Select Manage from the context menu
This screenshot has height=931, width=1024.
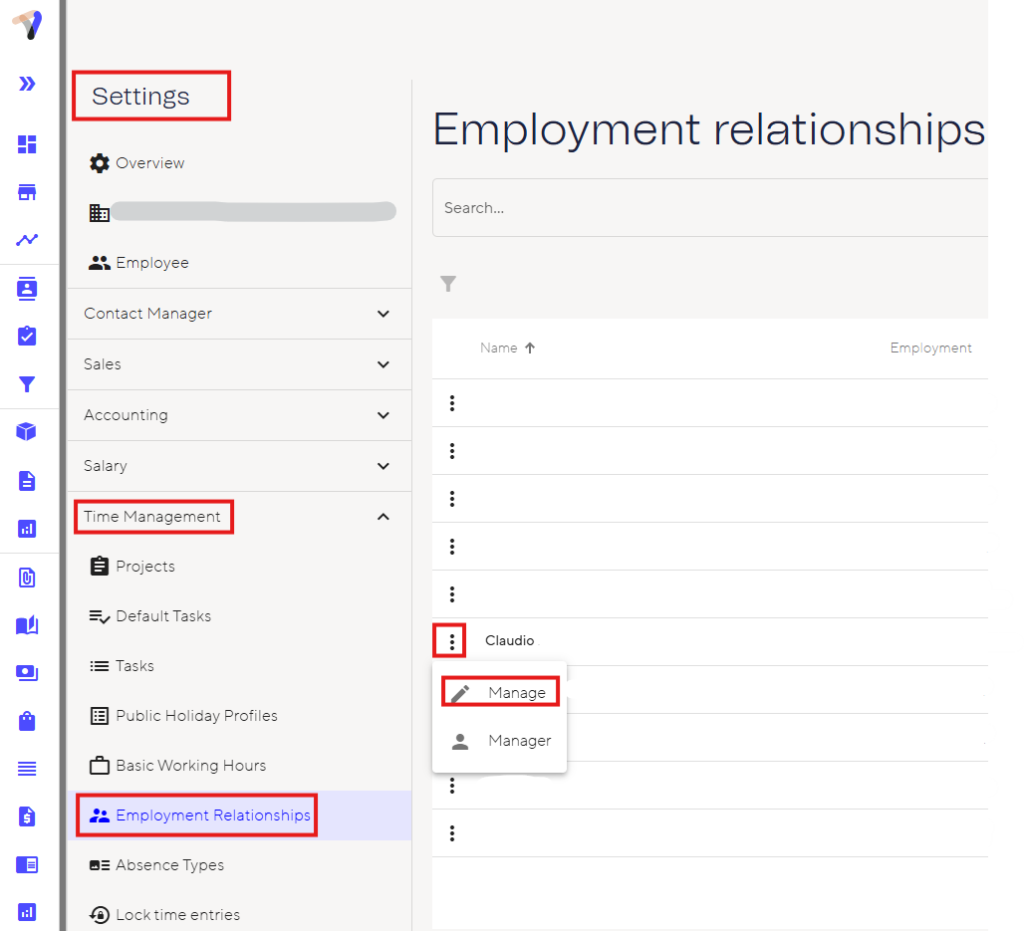(516, 693)
